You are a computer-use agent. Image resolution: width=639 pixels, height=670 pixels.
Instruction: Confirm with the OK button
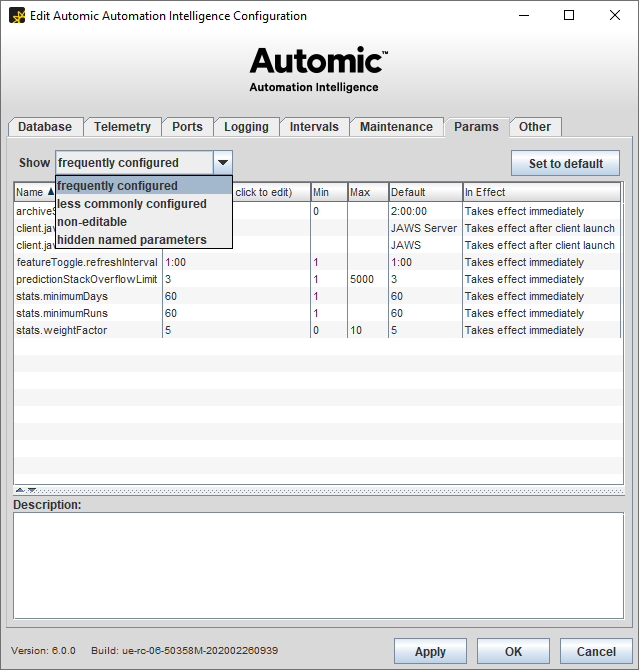tap(513, 651)
